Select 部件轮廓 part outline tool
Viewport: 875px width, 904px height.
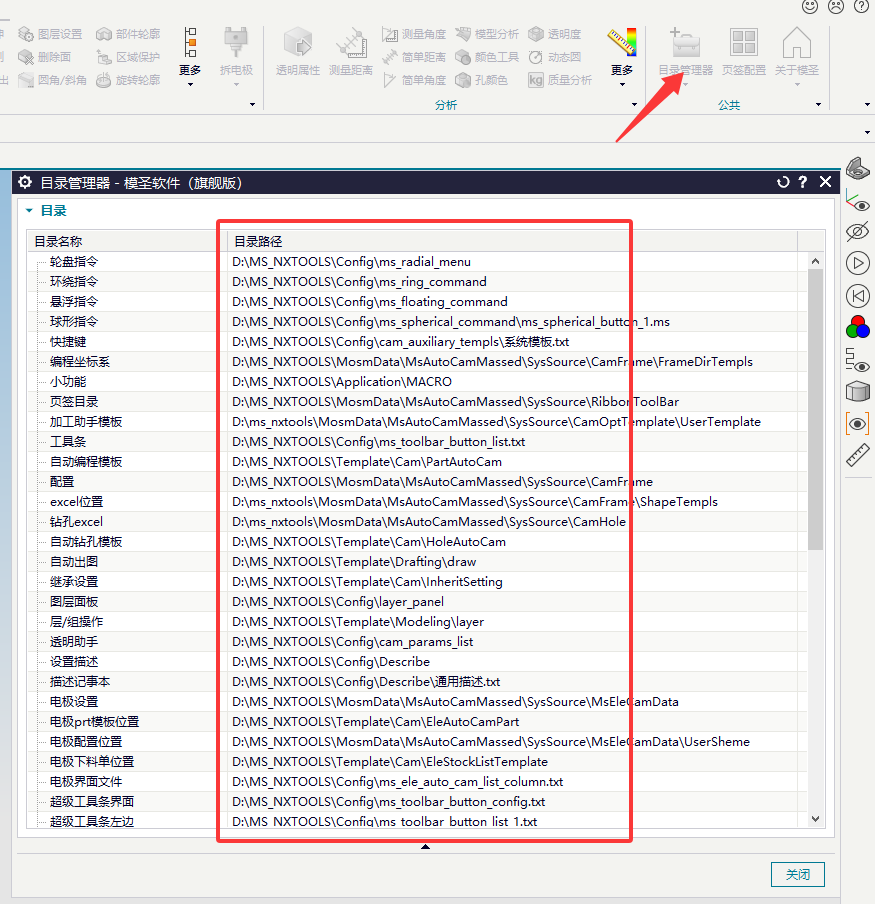point(128,35)
